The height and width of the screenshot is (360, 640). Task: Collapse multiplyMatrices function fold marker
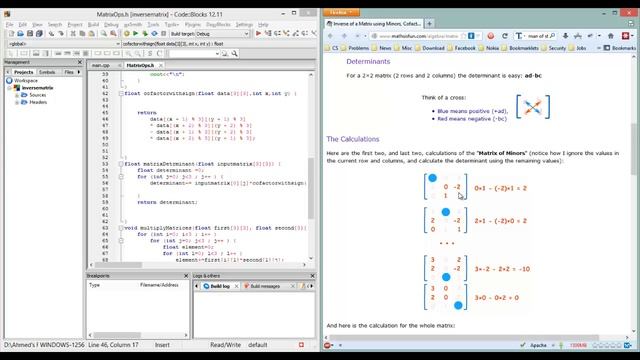pyautogui.click(x=121, y=228)
